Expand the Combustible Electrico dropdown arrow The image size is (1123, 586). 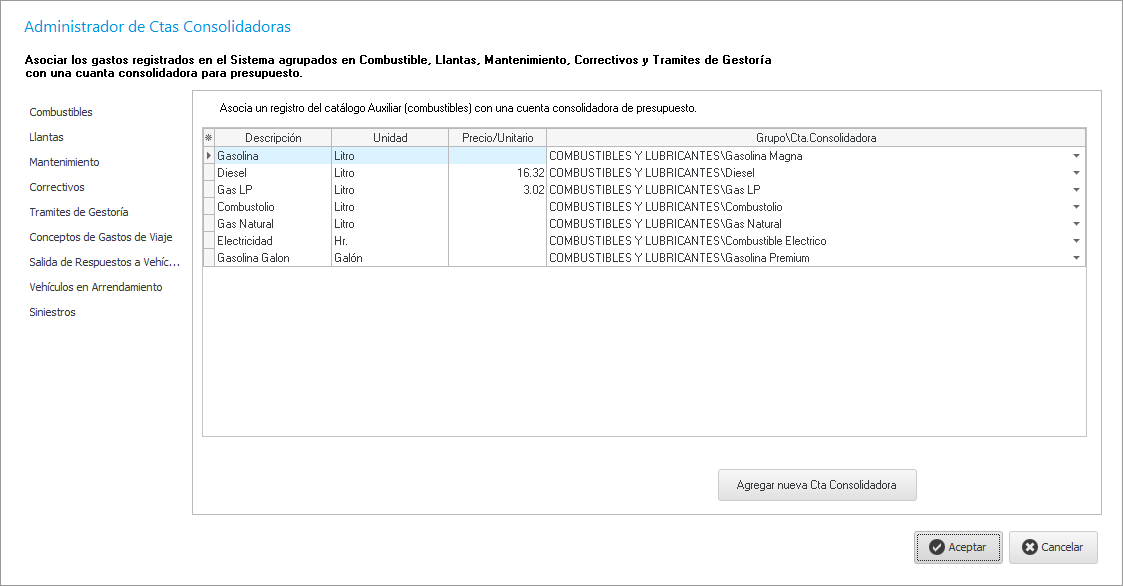1076,241
